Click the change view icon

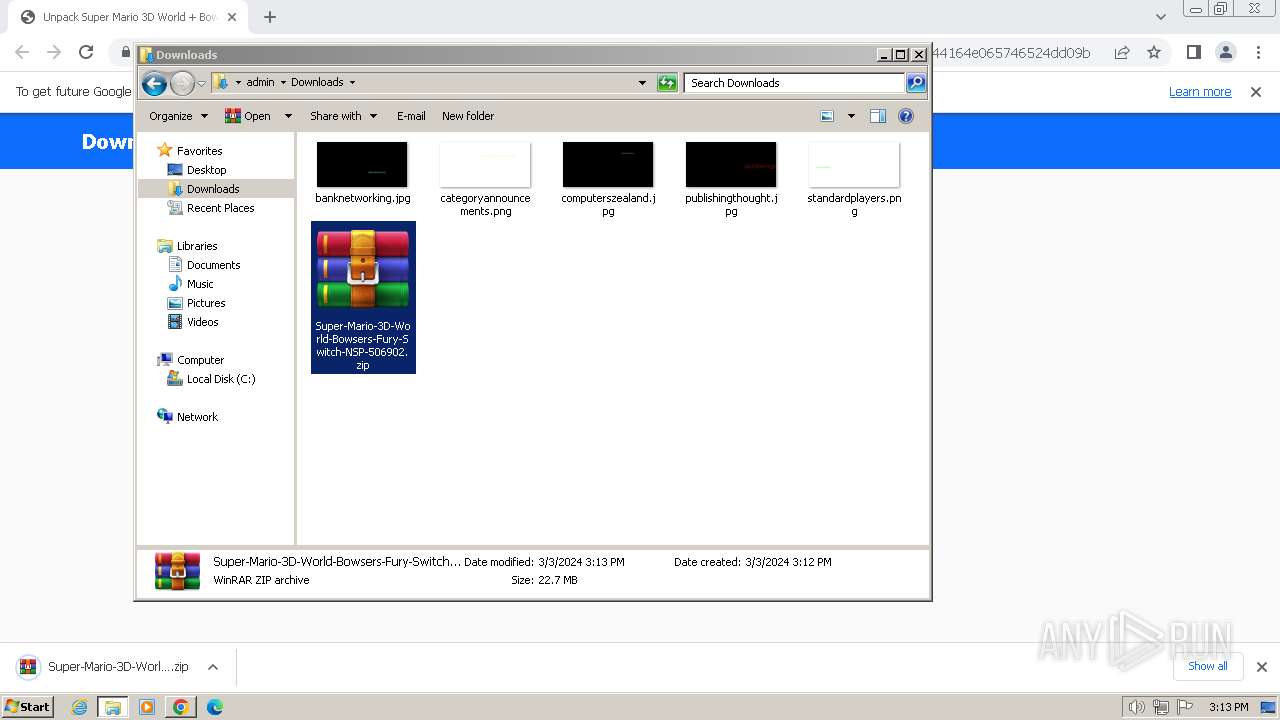pyautogui.click(x=827, y=116)
